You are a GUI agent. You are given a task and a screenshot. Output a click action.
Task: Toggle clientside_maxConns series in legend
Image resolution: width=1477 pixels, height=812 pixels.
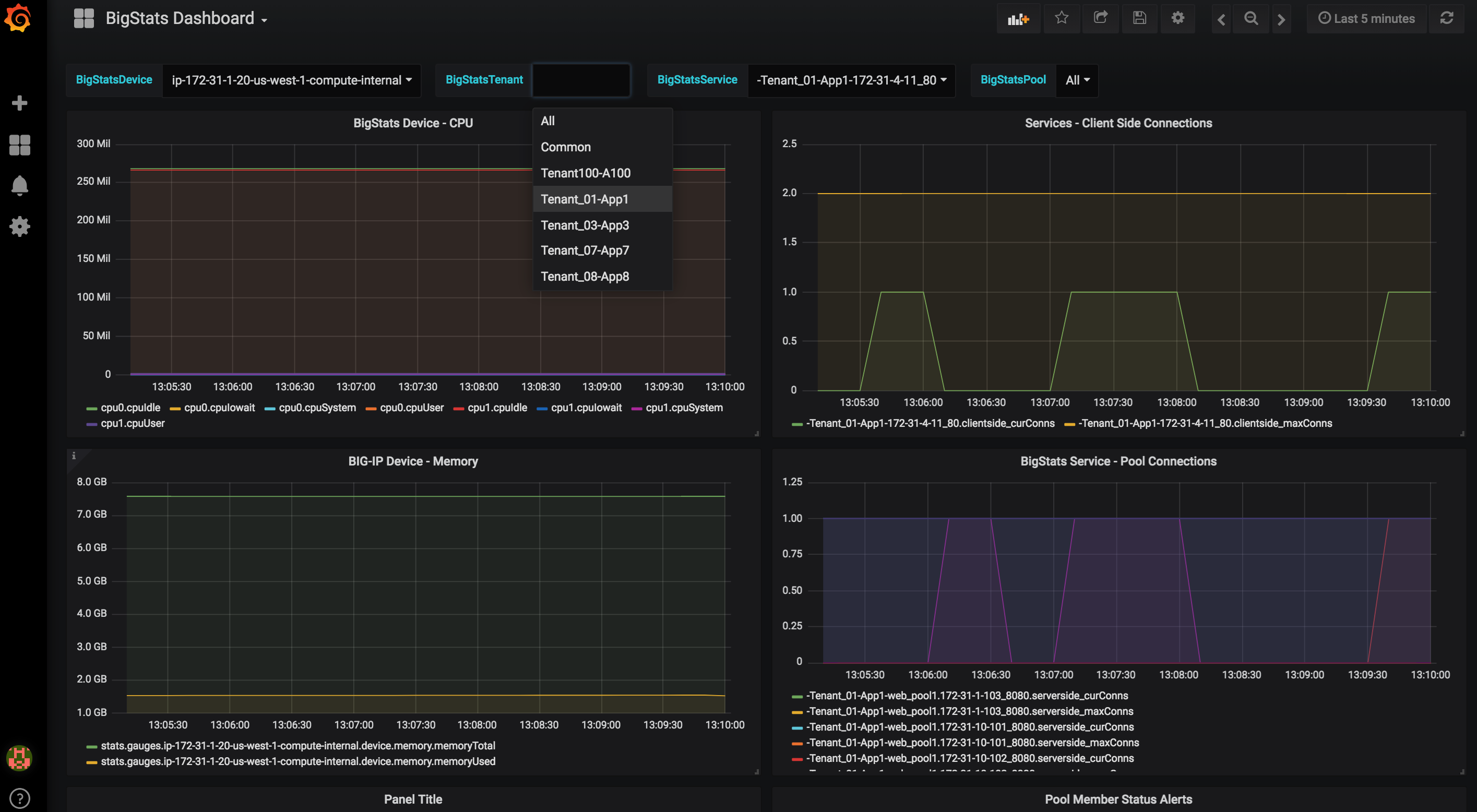[x=1205, y=424]
